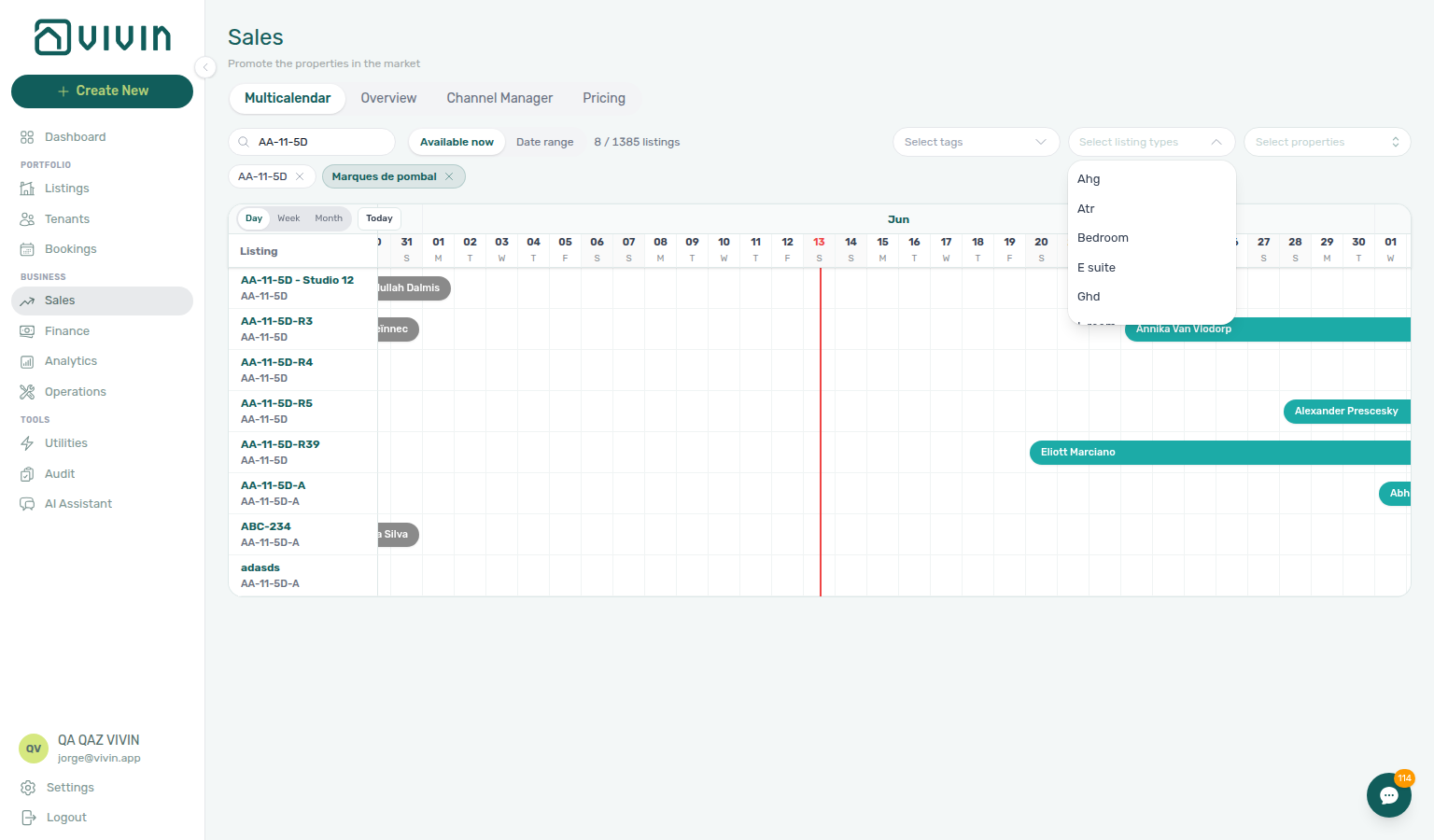Click the Tenants people icon

click(x=27, y=219)
